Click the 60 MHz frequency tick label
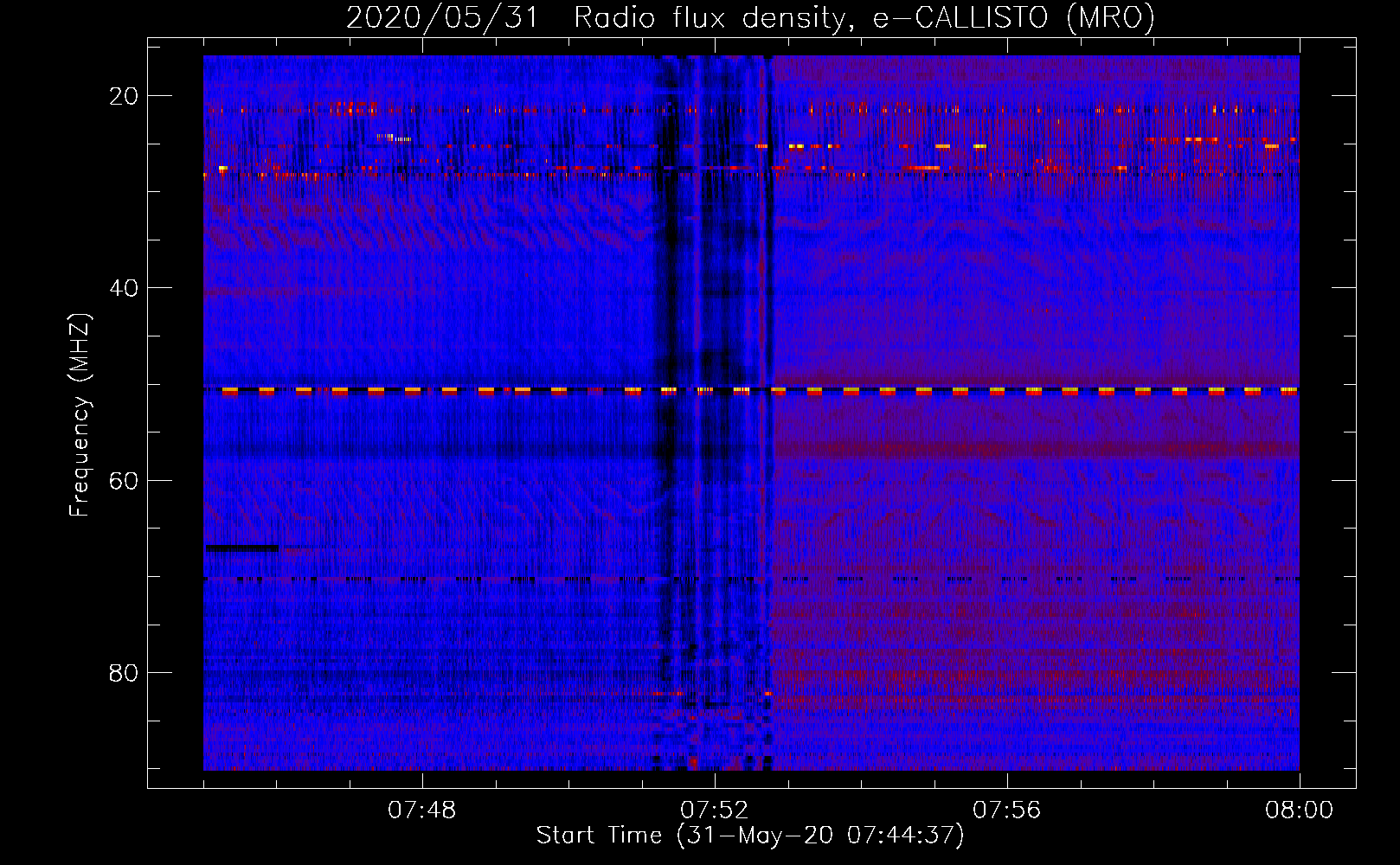The height and width of the screenshot is (865, 1400). [x=124, y=480]
